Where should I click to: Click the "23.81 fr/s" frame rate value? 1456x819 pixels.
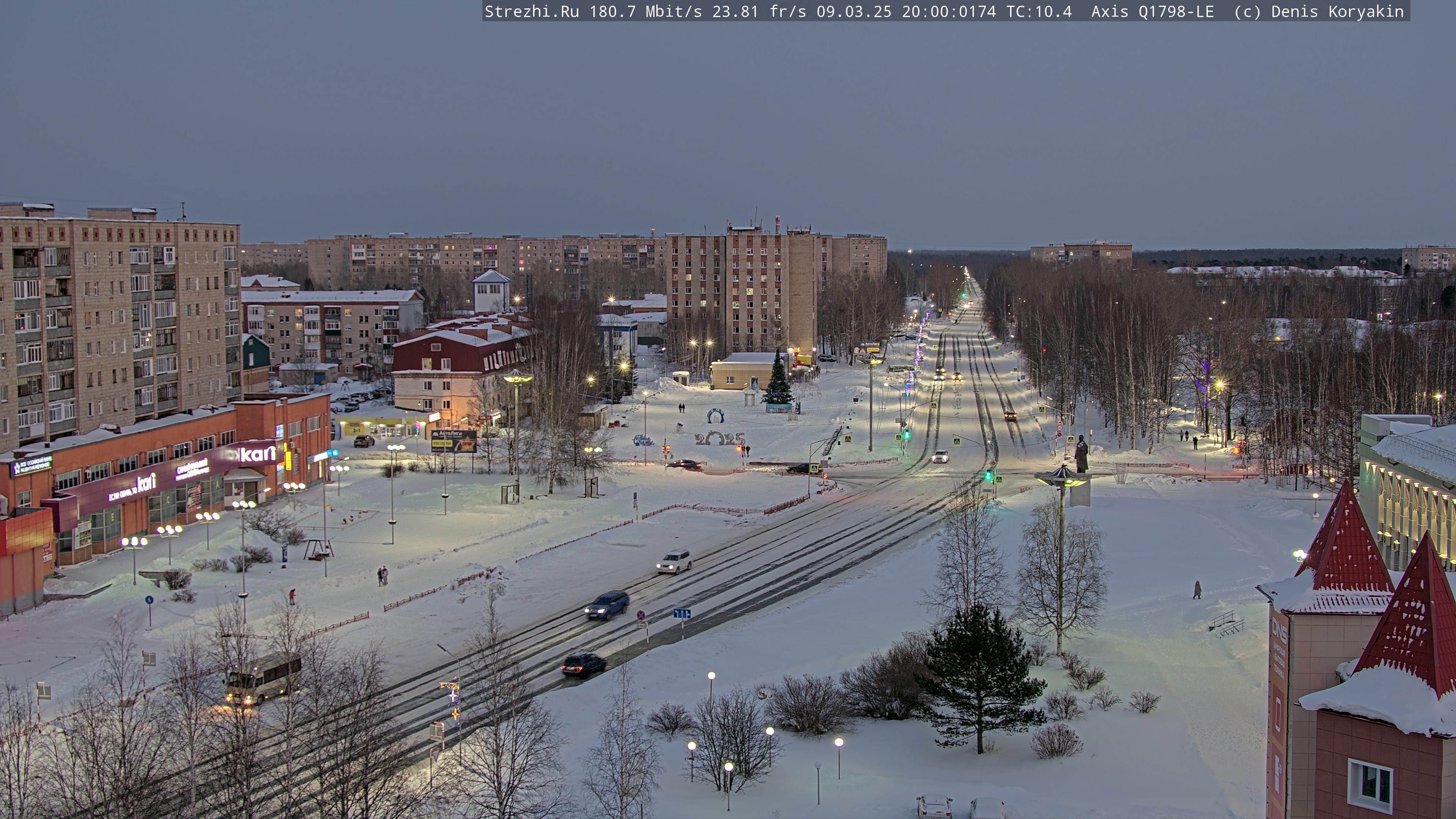(x=759, y=11)
